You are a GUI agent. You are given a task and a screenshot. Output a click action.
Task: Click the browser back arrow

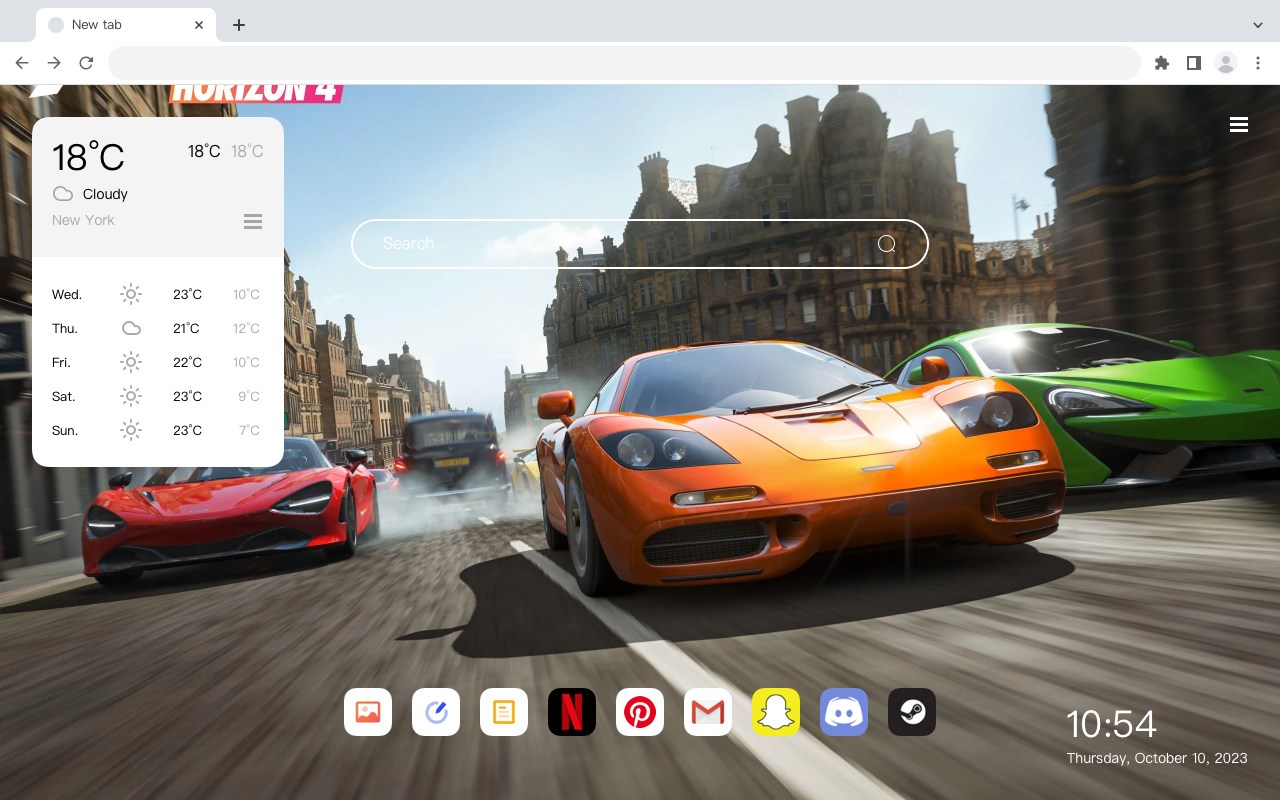22,63
